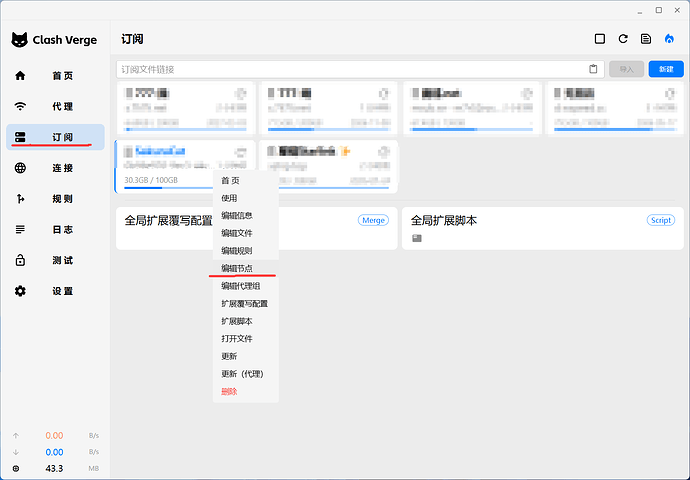Open the 日志 logs sidebar item

coord(55,230)
